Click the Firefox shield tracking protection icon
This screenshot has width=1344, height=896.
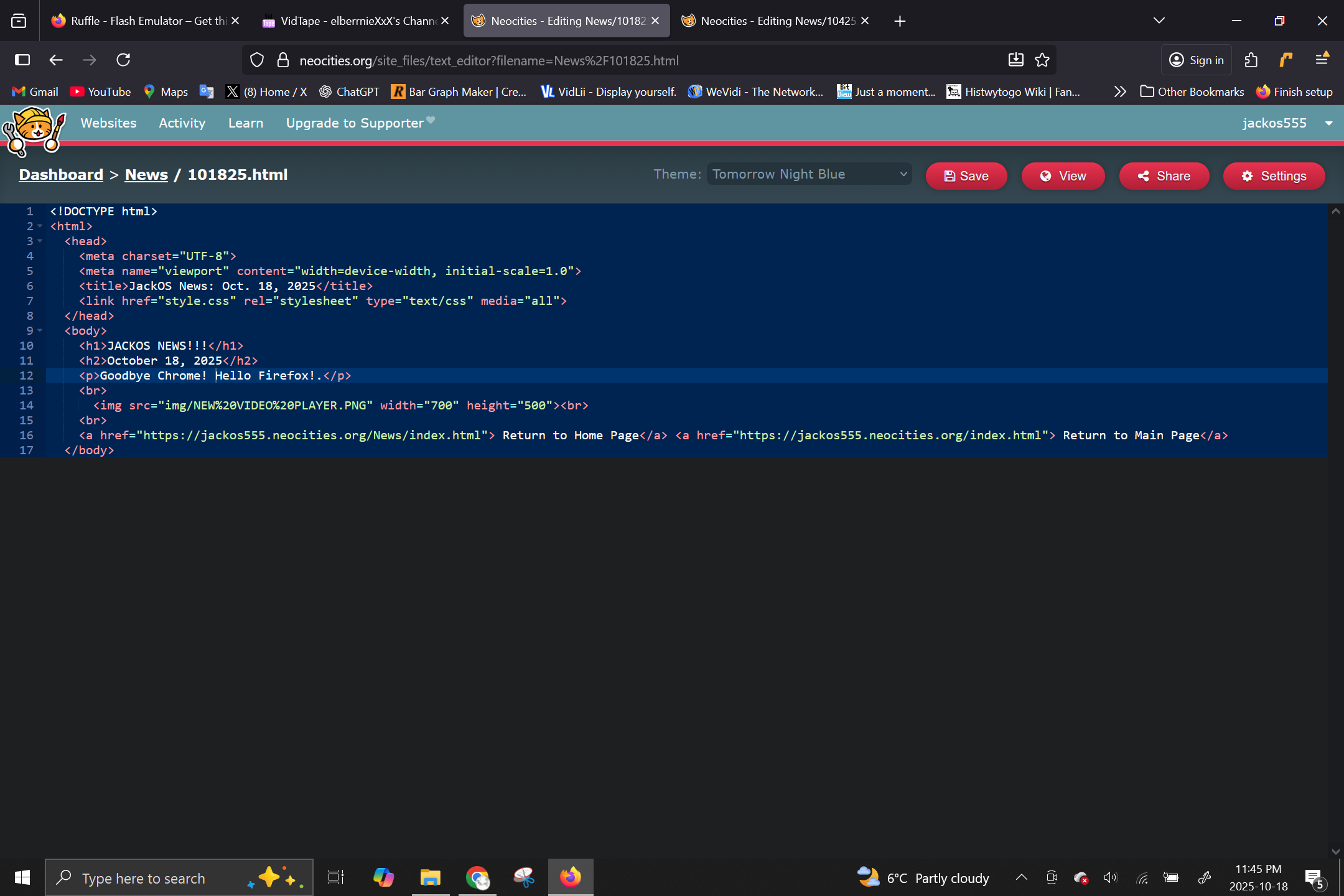tap(257, 60)
